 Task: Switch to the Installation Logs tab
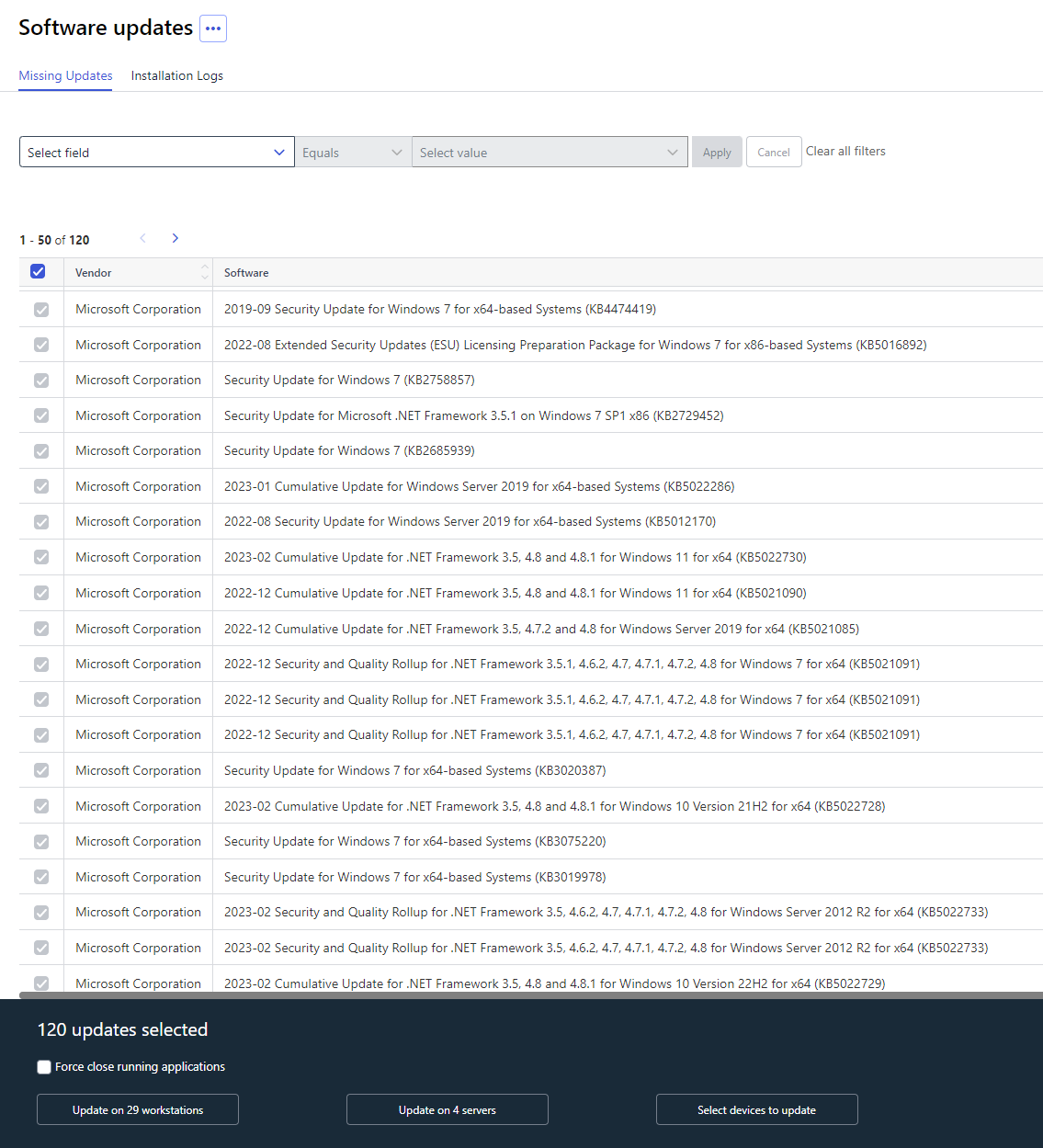pyautogui.click(x=177, y=75)
